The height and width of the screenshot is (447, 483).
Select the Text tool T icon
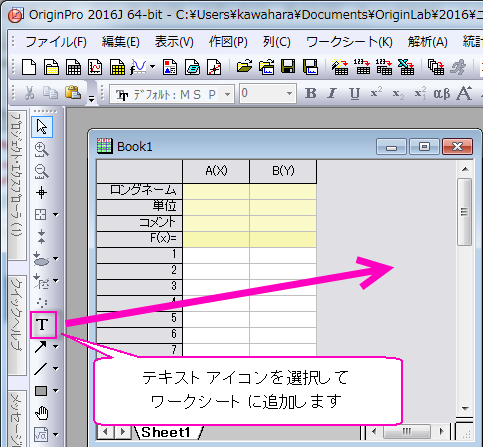(42, 325)
